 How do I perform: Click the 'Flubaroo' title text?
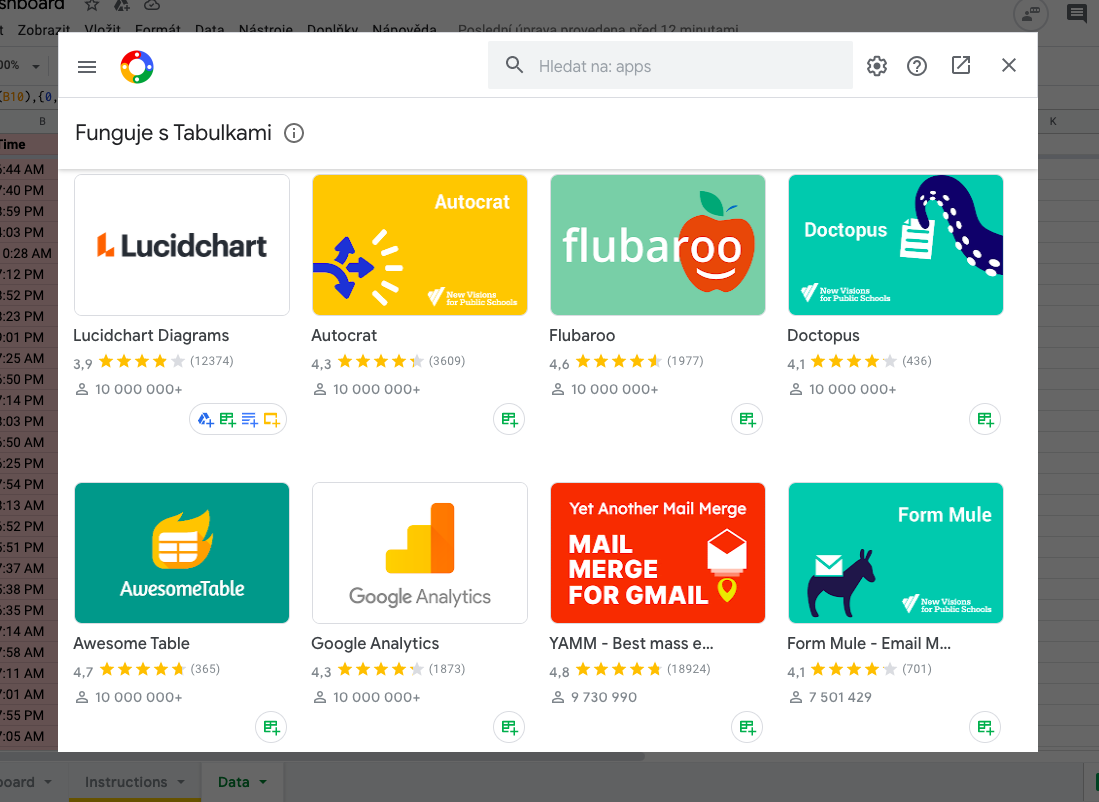tap(582, 336)
